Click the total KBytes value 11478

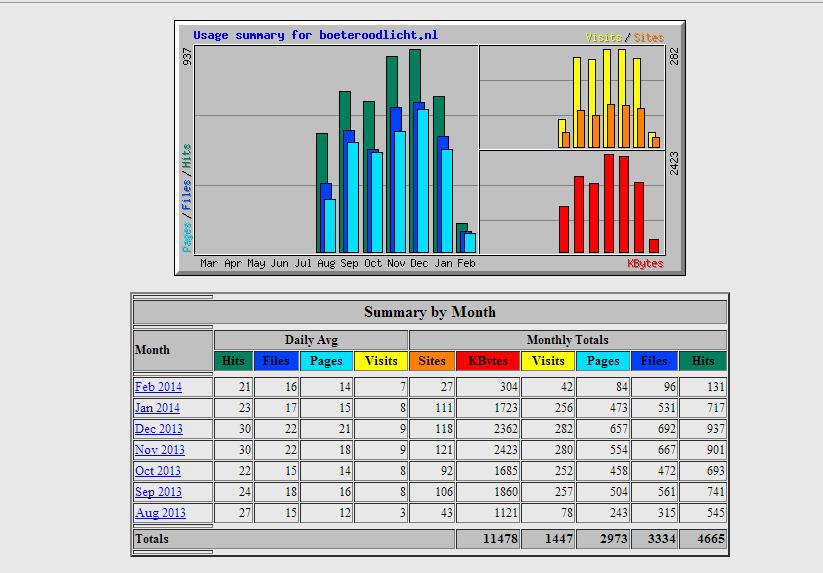500,539
